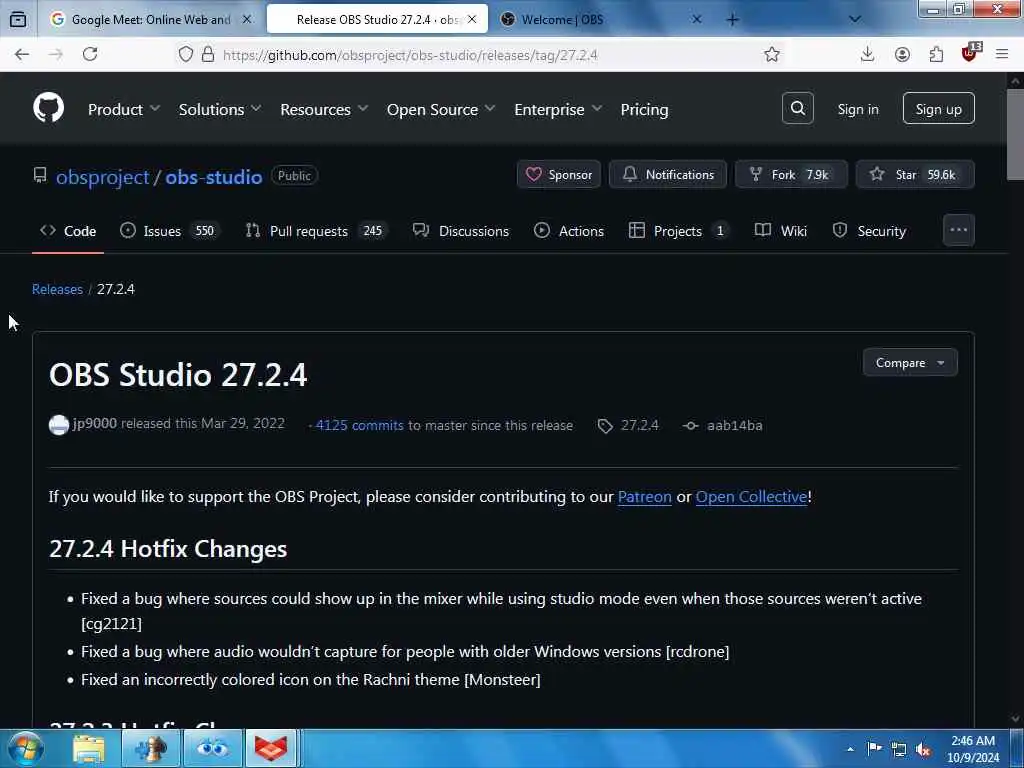The height and width of the screenshot is (768, 1024).
Task: Open Firefox downloads arrow icon
Action: 867,55
